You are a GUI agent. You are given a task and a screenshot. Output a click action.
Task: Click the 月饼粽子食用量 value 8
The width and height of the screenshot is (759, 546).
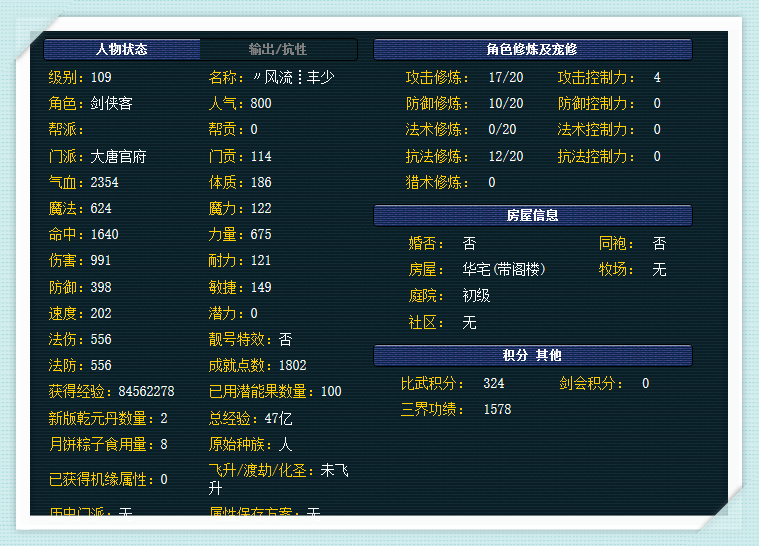coord(164,445)
